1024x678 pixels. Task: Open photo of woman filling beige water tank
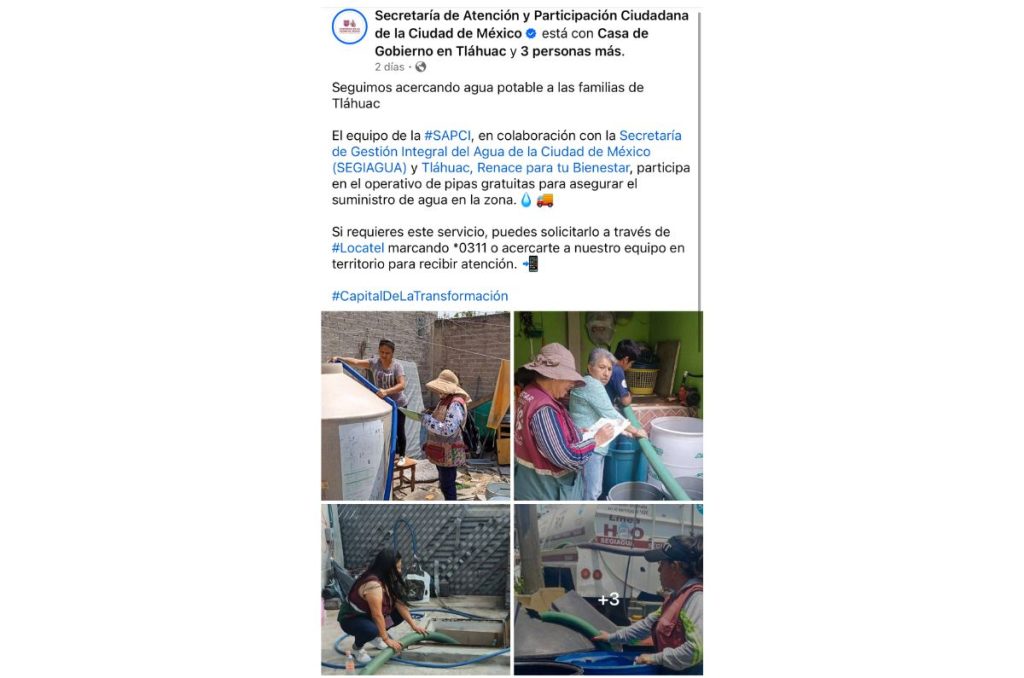click(x=415, y=406)
